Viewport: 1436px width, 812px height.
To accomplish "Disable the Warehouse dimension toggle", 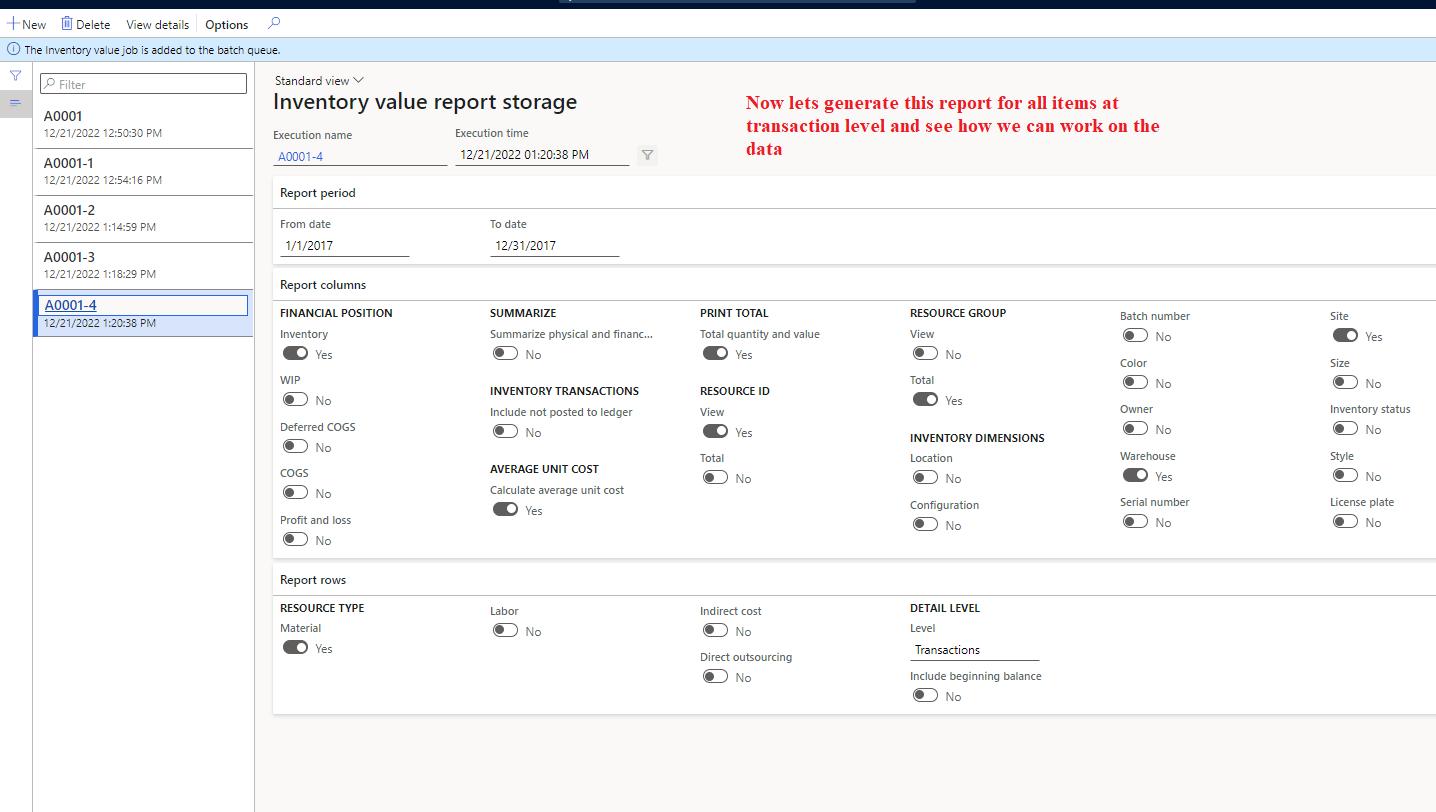I will click(x=1135, y=475).
